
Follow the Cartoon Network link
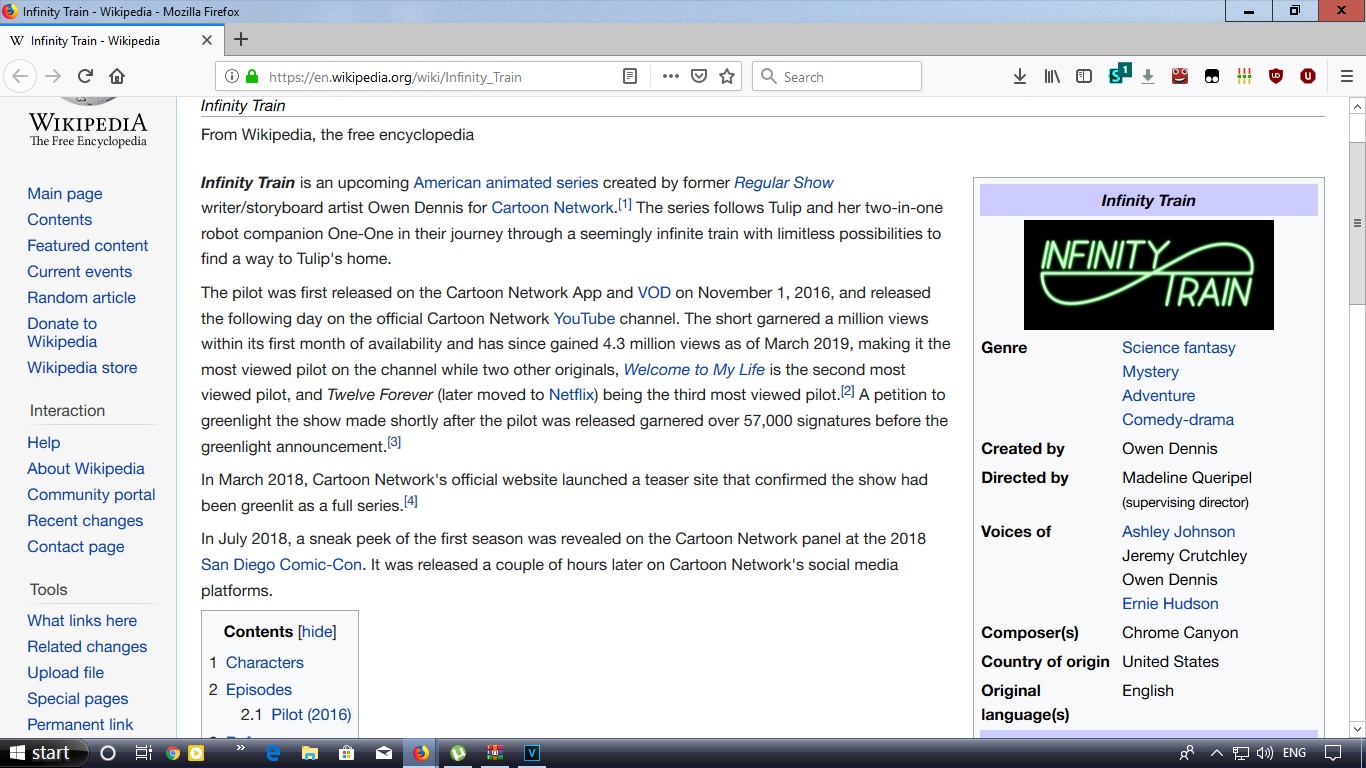(552, 208)
